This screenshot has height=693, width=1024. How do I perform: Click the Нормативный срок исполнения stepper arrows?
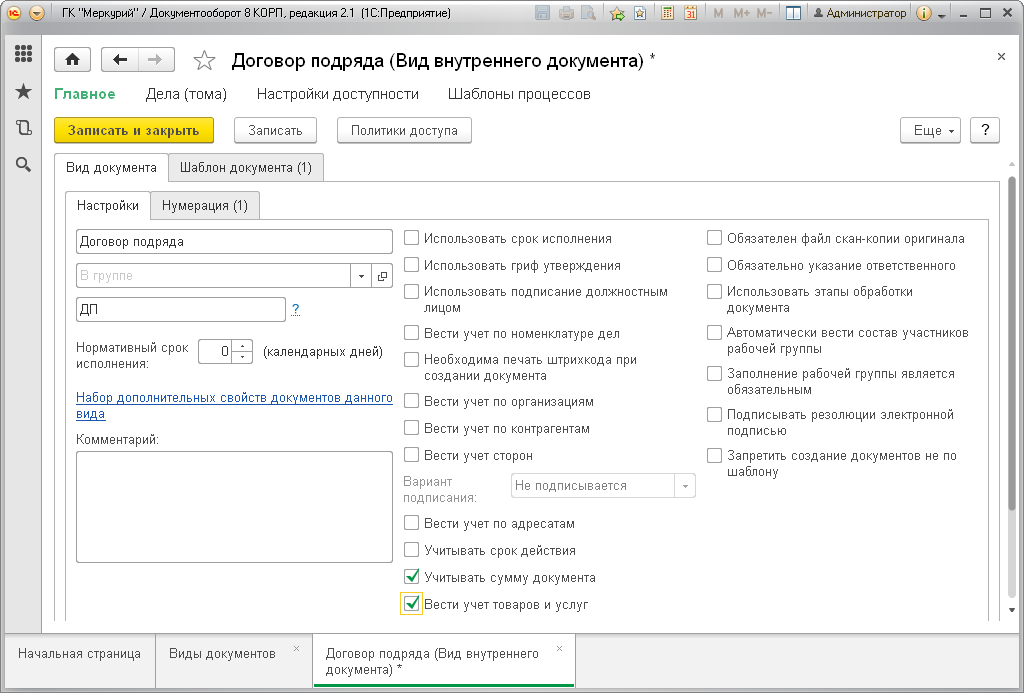pyautogui.click(x=242, y=351)
